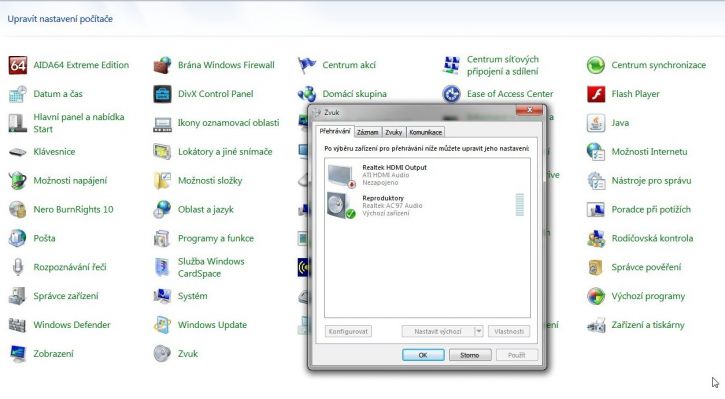Click the Možnosti složky folder icon

point(162,181)
